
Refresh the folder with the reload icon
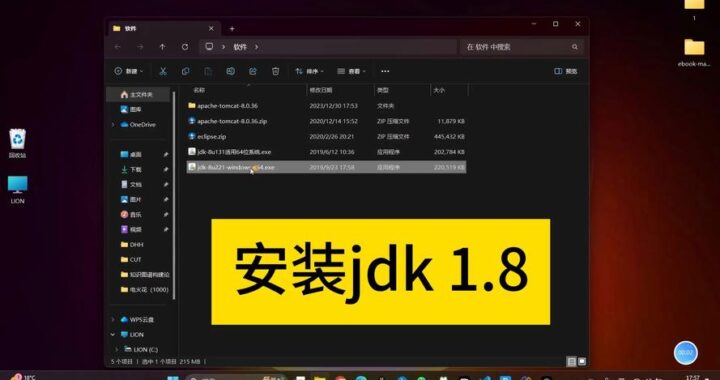coord(185,47)
